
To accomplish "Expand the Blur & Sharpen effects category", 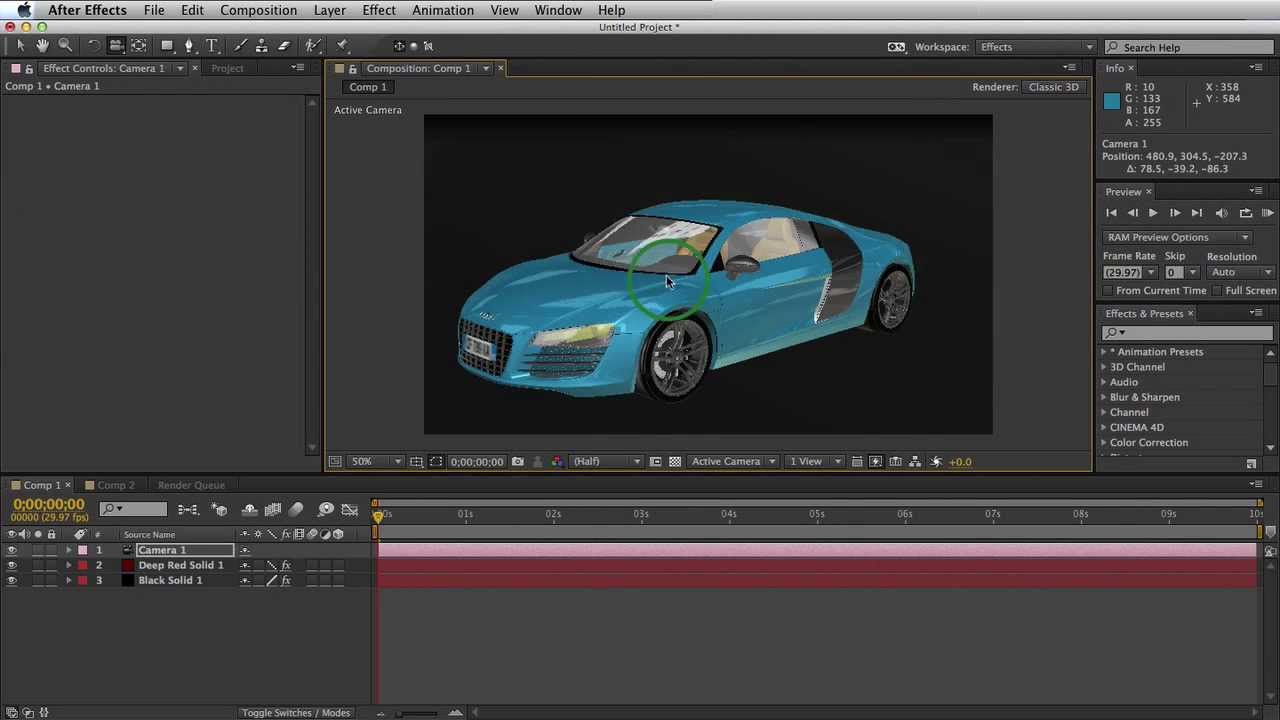I will click(1104, 397).
